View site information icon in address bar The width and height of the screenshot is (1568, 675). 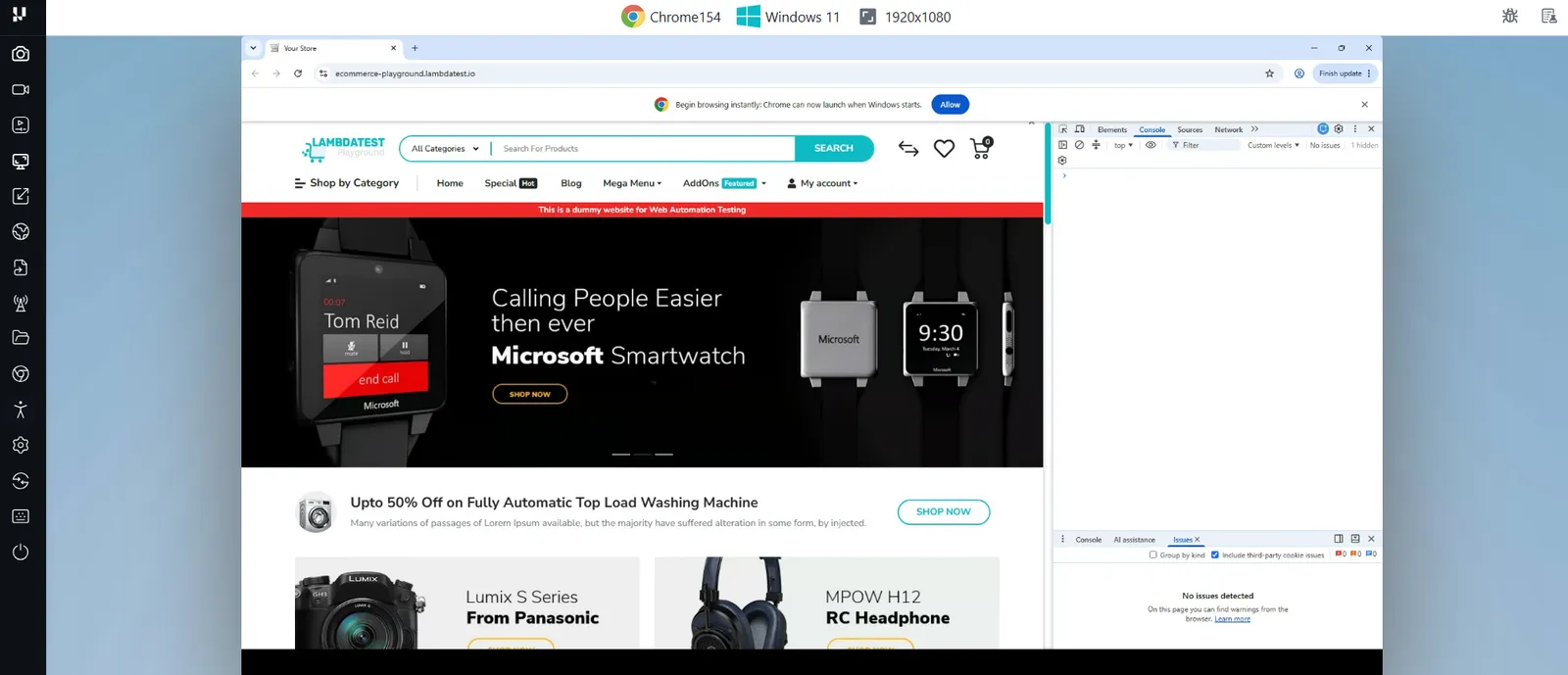(x=323, y=73)
